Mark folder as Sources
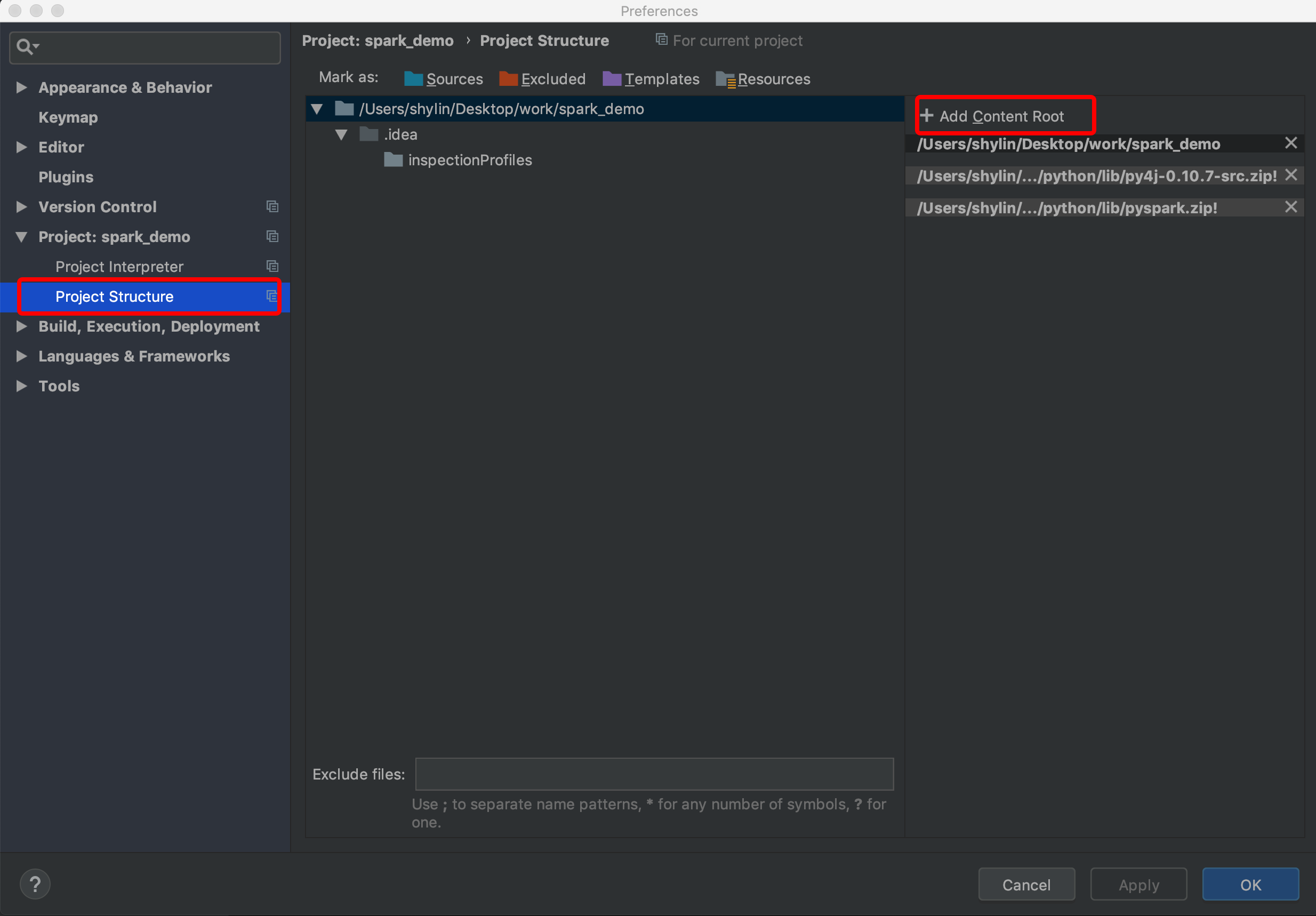The height and width of the screenshot is (916, 1316). (x=443, y=79)
